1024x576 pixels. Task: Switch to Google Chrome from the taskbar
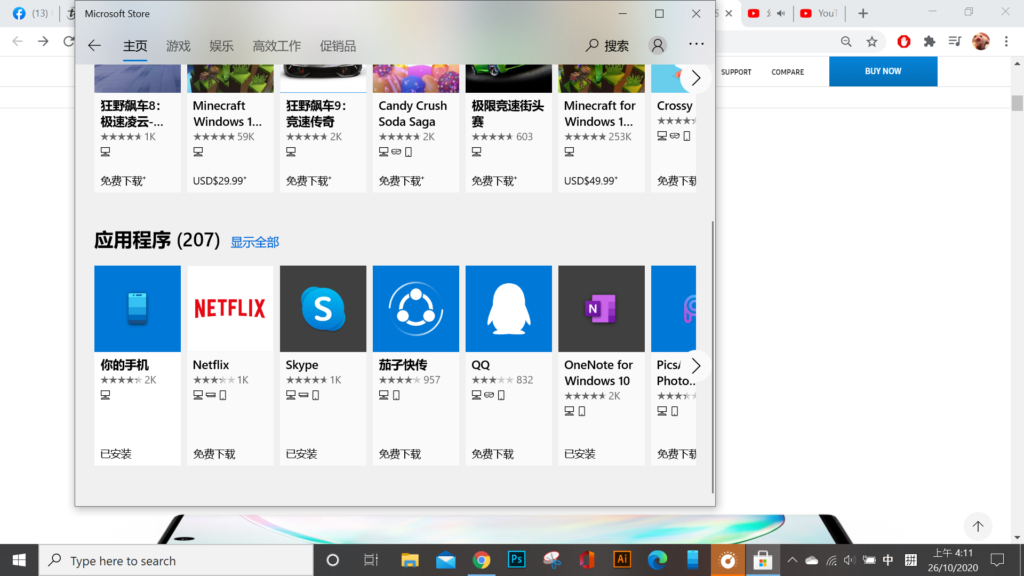click(x=481, y=560)
